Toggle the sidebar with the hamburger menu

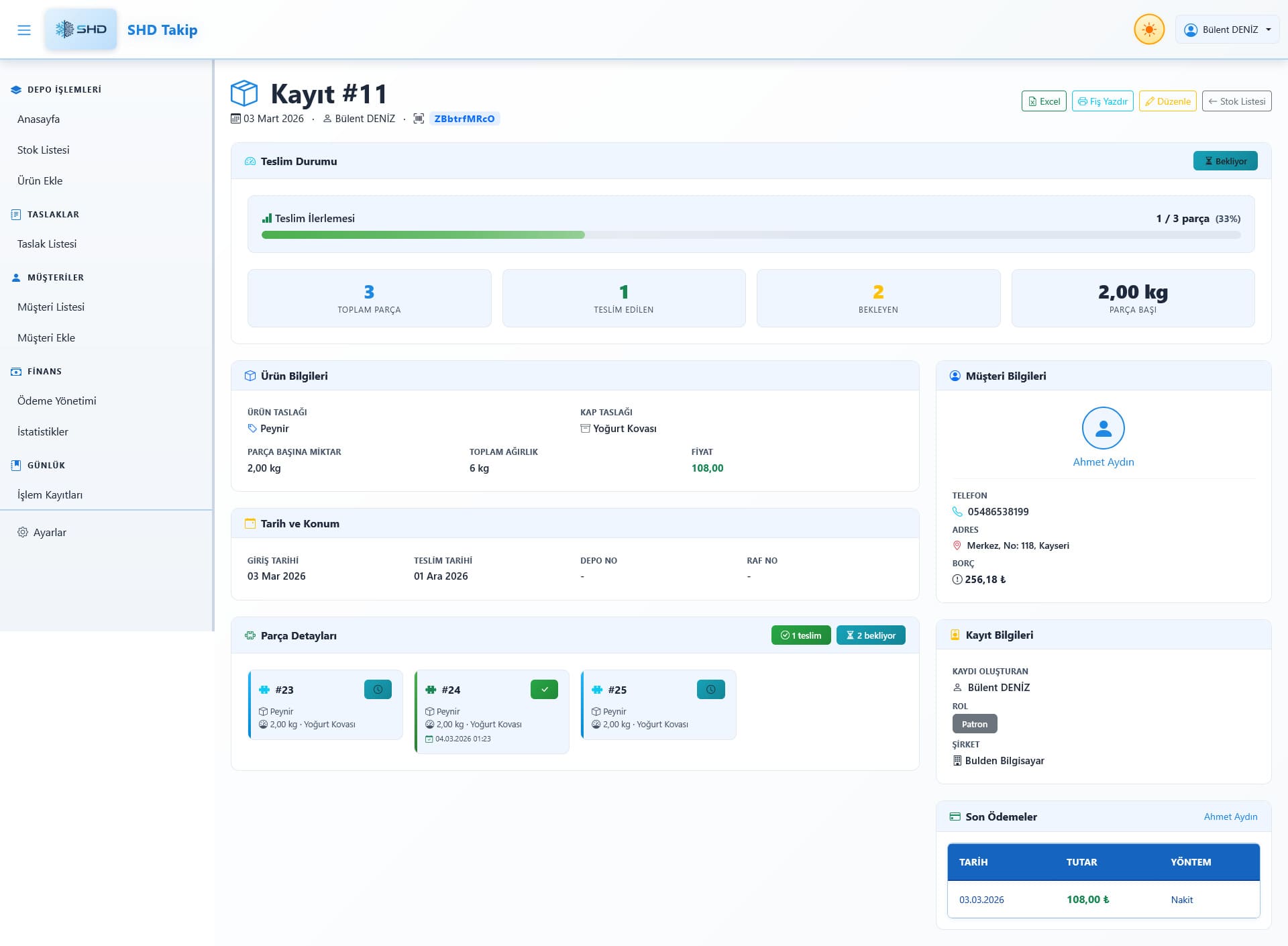pyautogui.click(x=24, y=30)
